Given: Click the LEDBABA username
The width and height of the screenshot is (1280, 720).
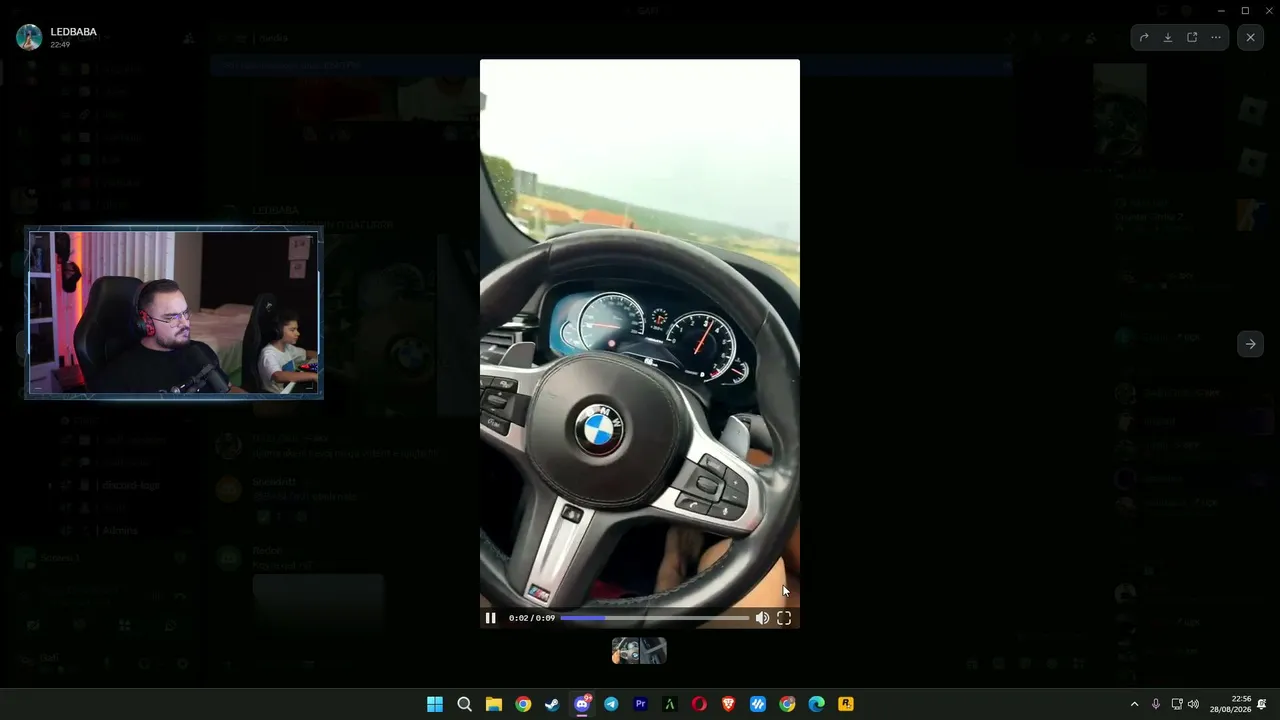Looking at the screenshot, I should (x=73, y=32).
